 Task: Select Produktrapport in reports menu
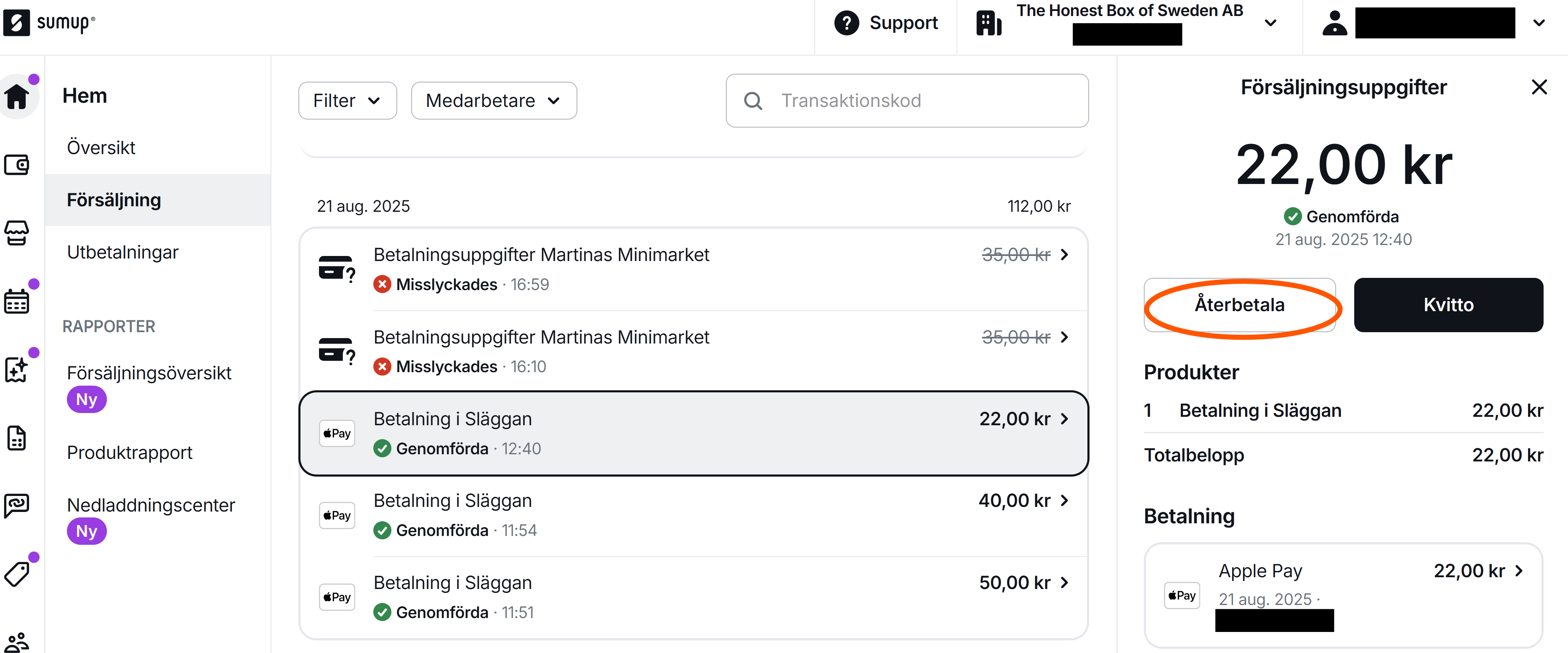[x=130, y=453]
